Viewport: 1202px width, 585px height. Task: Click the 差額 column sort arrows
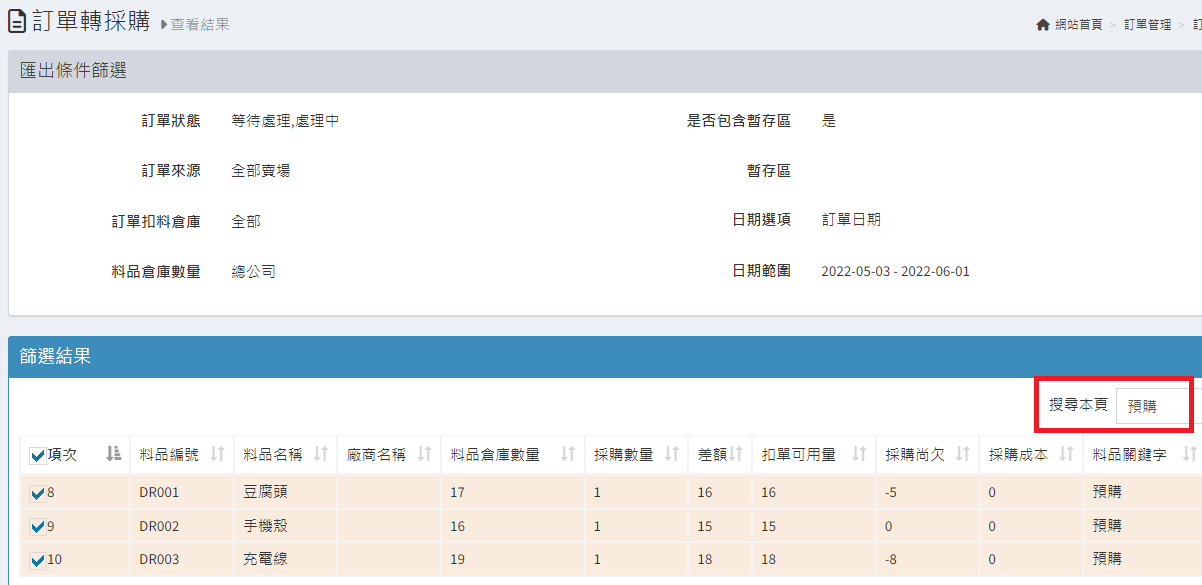tap(735, 454)
